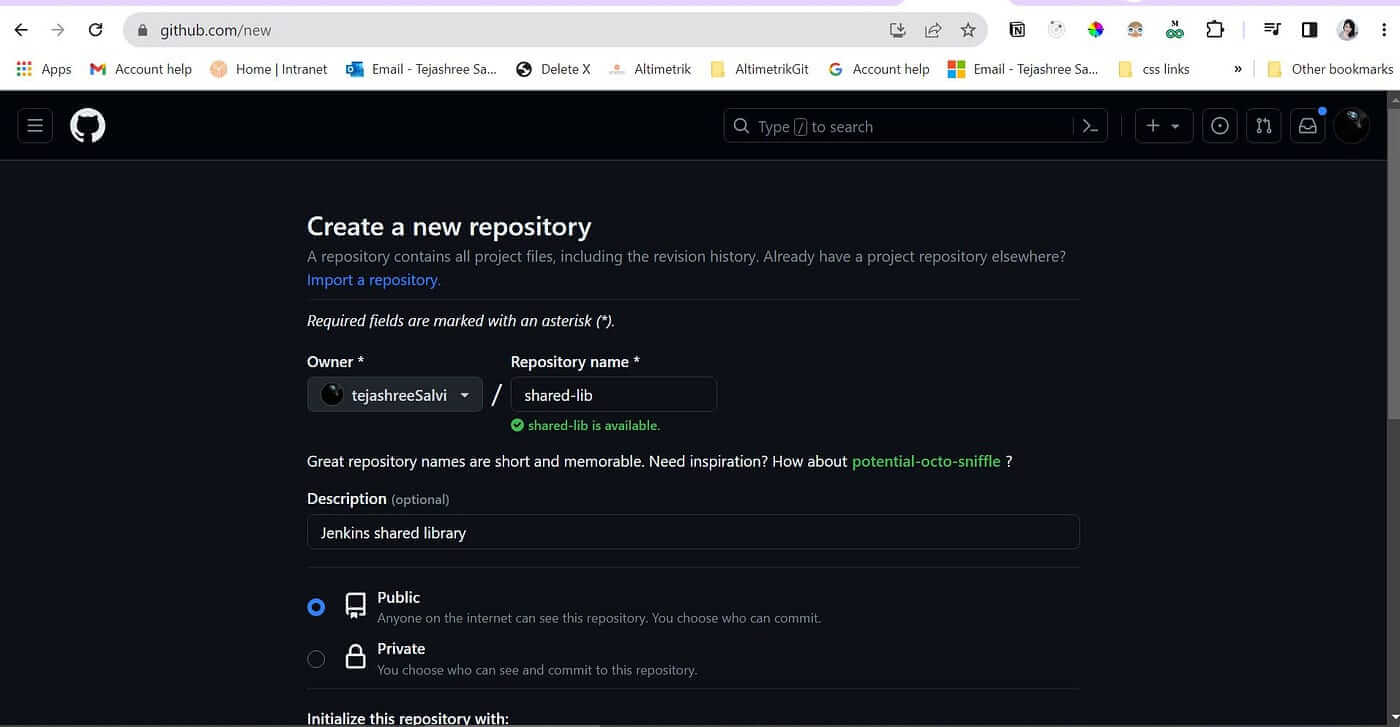Select the Private visibility radio button
1400x727 pixels.
point(316,659)
